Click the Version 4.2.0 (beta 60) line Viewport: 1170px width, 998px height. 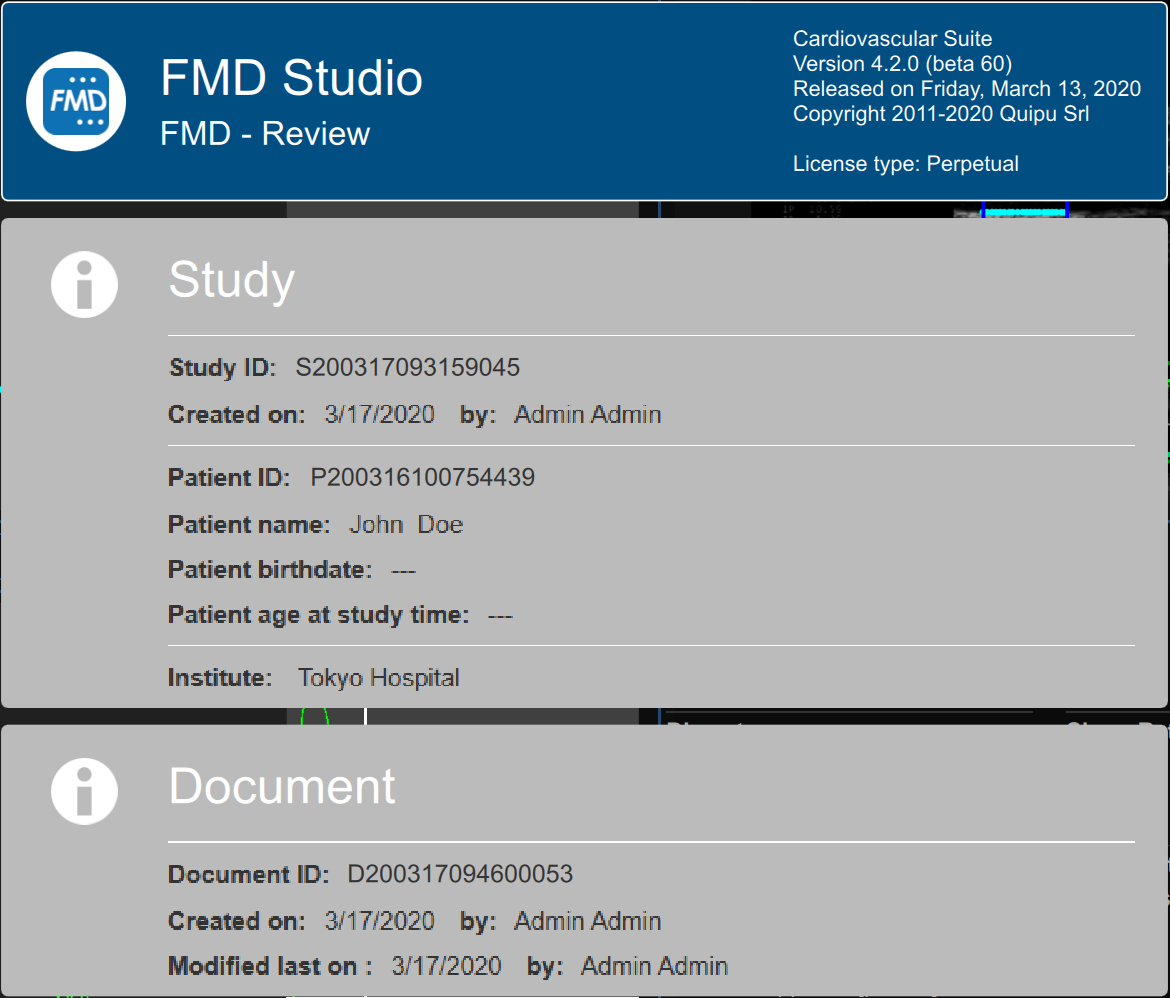pos(902,64)
